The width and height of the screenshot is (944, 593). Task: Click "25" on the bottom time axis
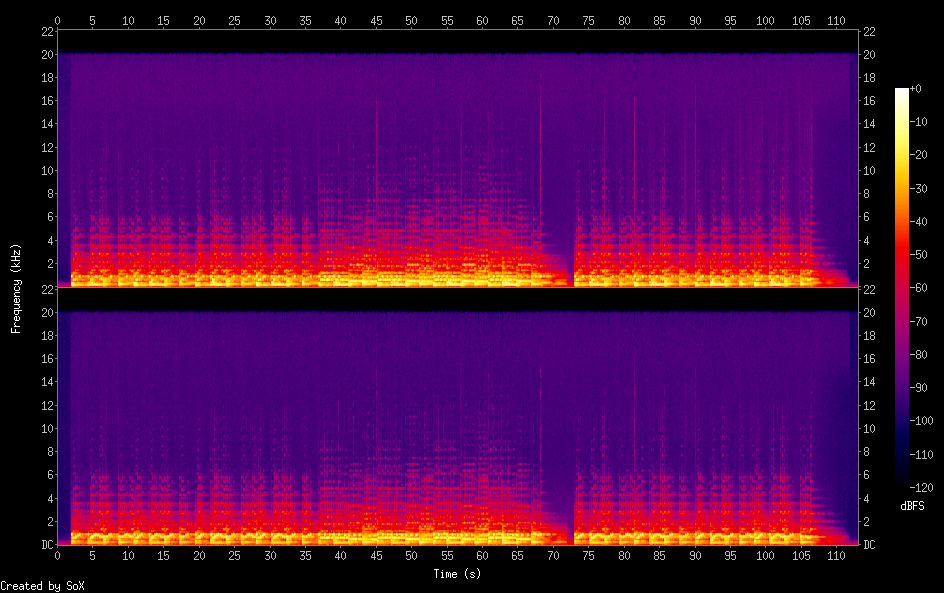(234, 556)
